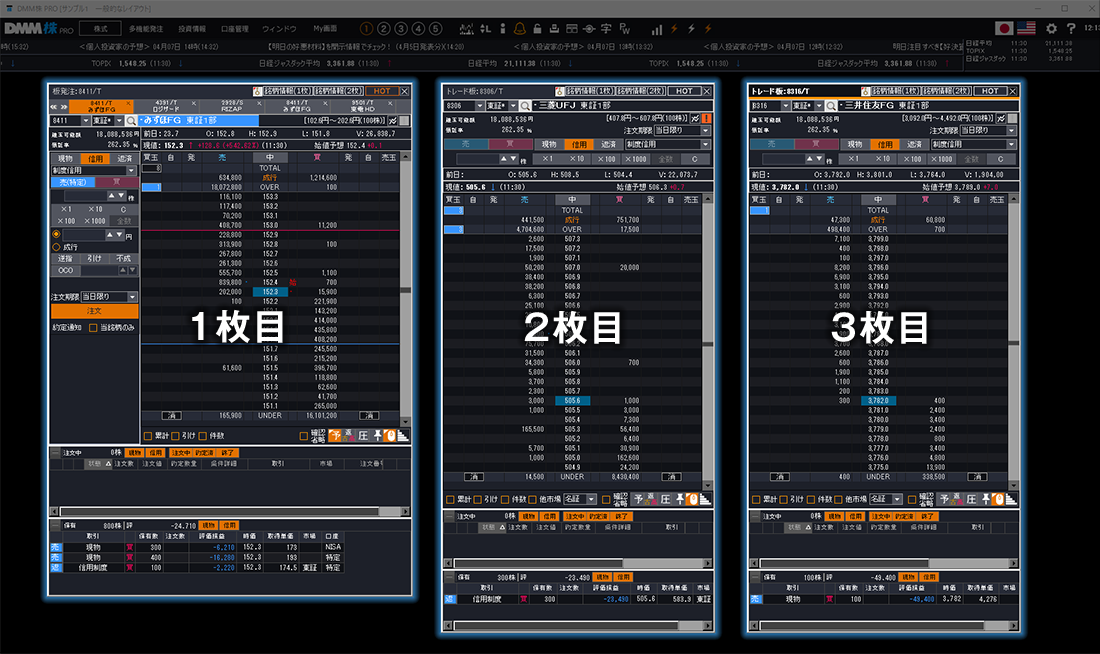The image size is (1100, 654).
Task: Check 累計 checkbox in the 8306 panel
Action: pos(450,500)
